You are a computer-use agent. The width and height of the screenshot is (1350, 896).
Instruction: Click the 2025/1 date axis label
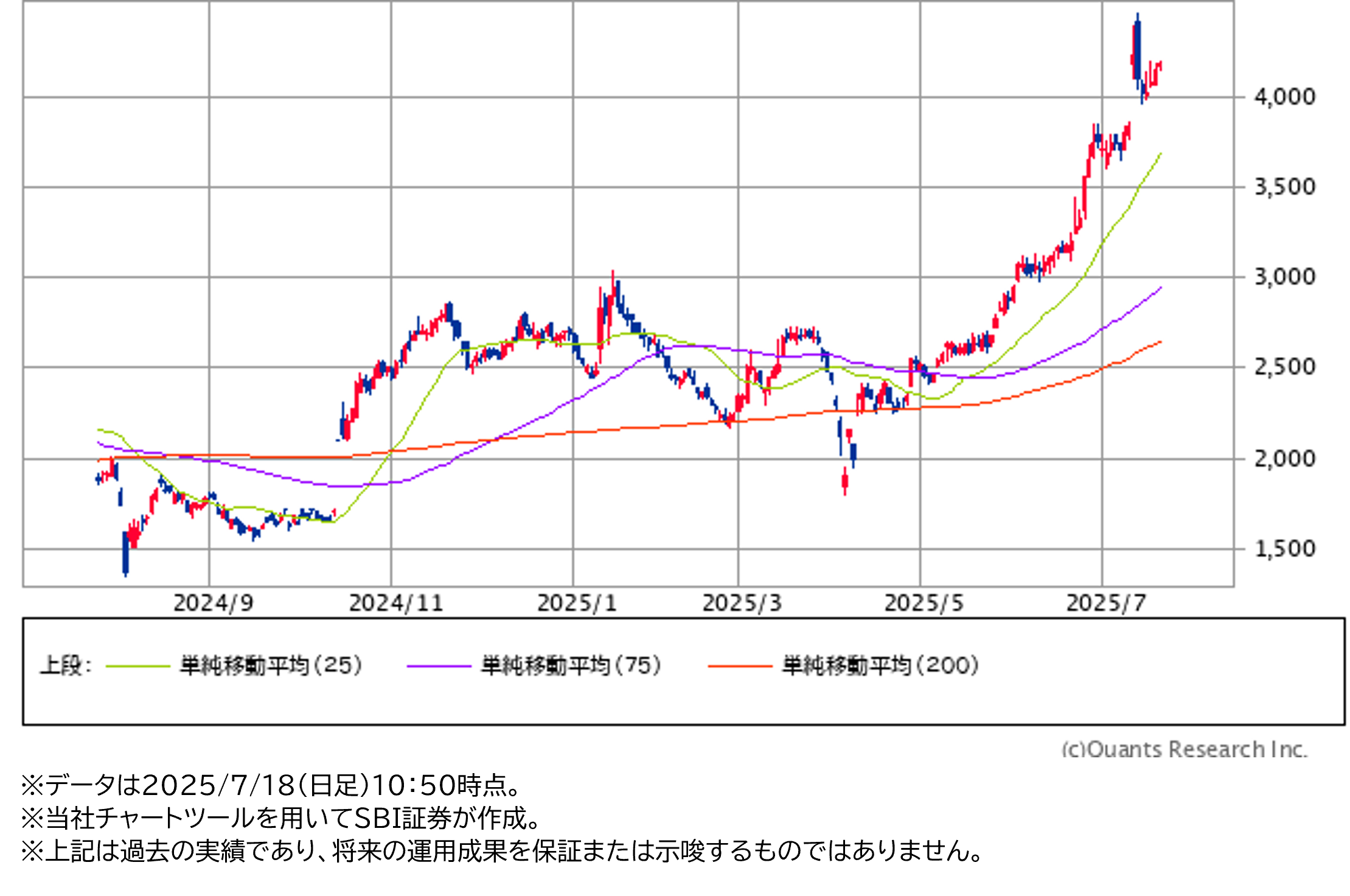tap(577, 603)
